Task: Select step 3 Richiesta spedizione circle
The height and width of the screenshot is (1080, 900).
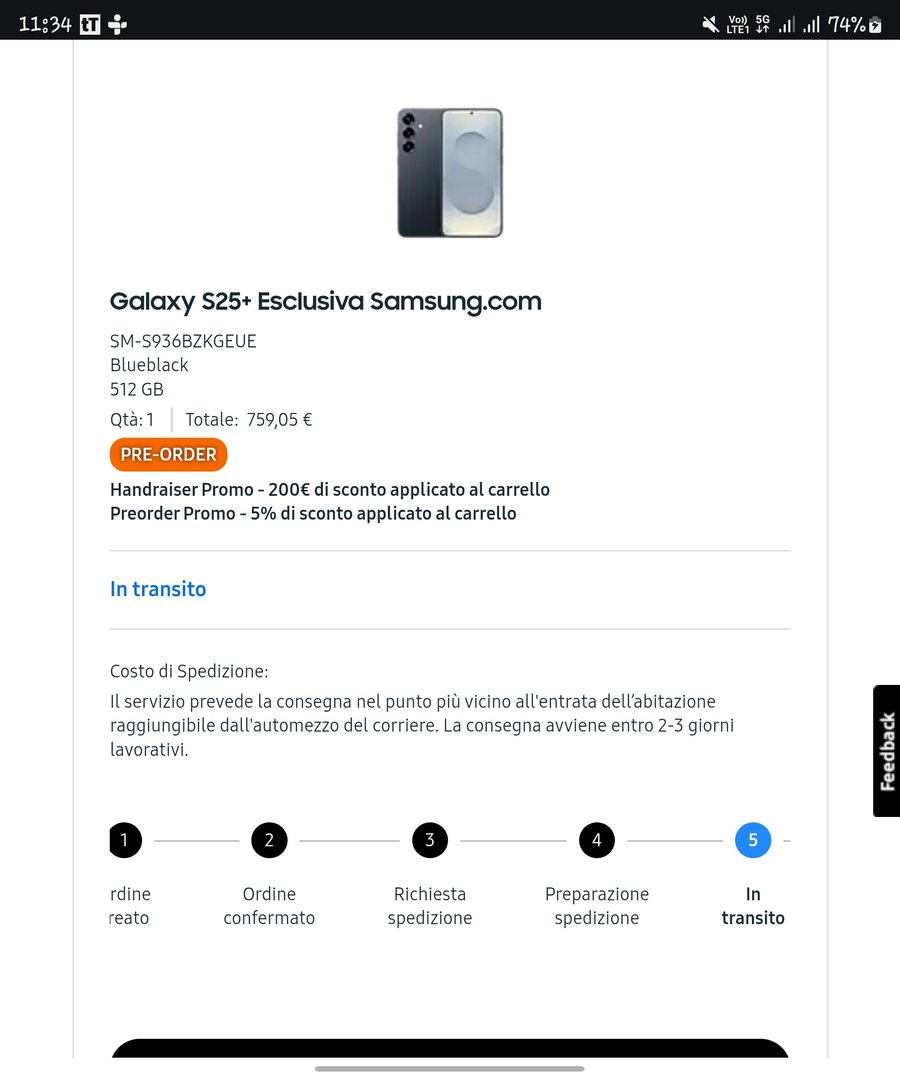Action: [x=430, y=840]
